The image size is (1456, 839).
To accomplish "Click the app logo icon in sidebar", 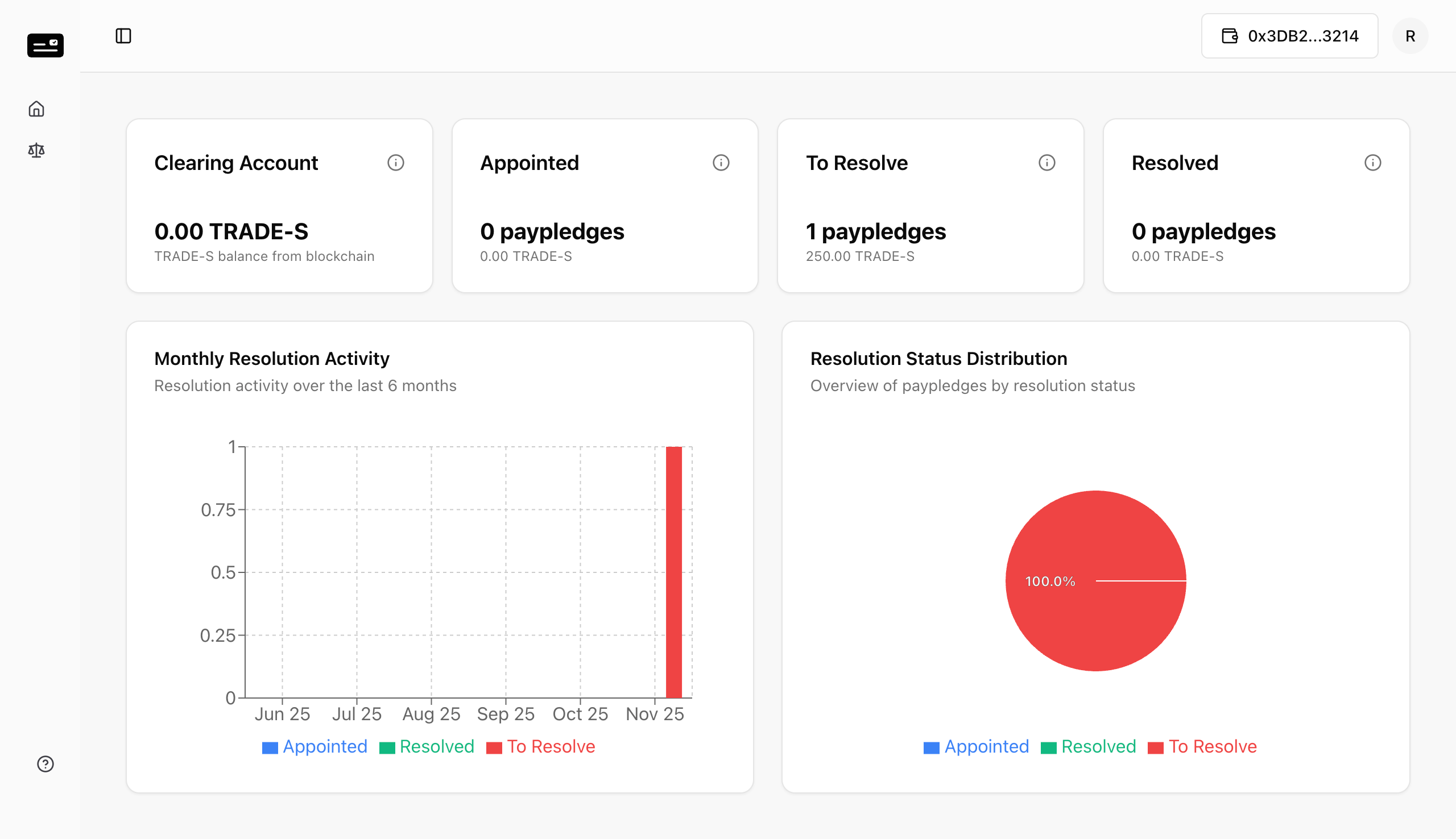I will tap(45, 45).
